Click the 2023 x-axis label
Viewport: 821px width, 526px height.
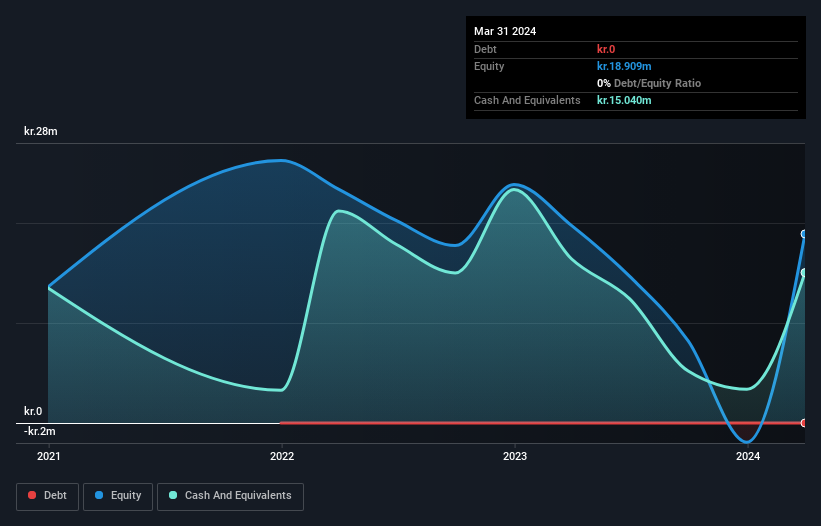[x=515, y=456]
